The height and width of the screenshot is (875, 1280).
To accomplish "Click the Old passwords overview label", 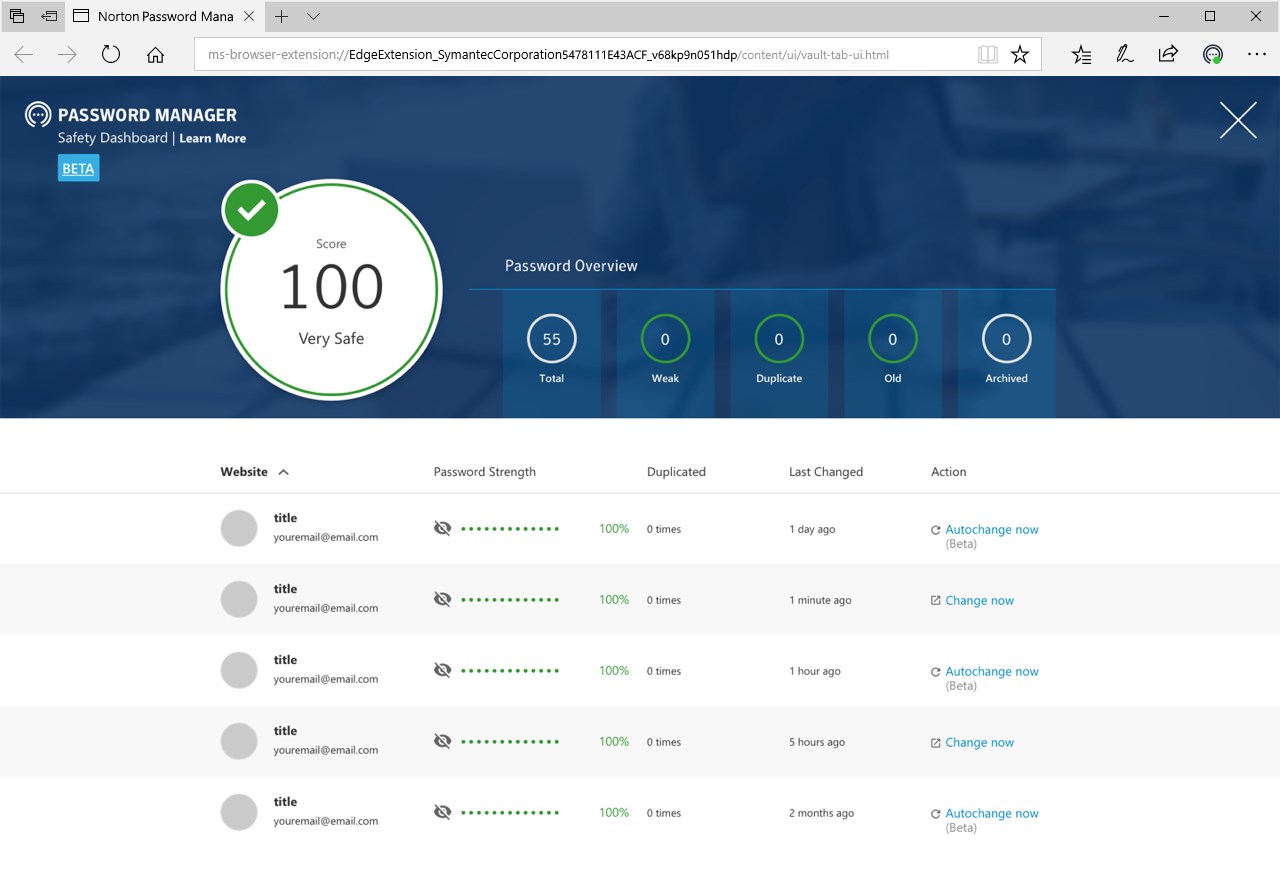I will point(892,378).
